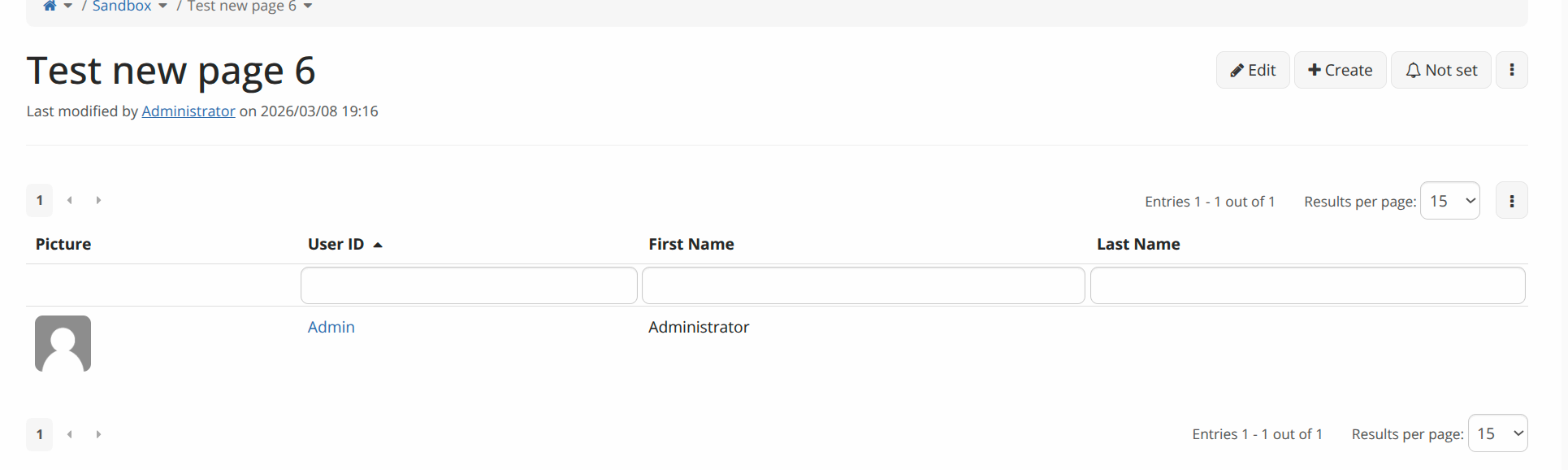The image size is (1568, 470).
Task: Expand the Sandbox breadcrumb dropdown arrow
Action: click(x=162, y=7)
